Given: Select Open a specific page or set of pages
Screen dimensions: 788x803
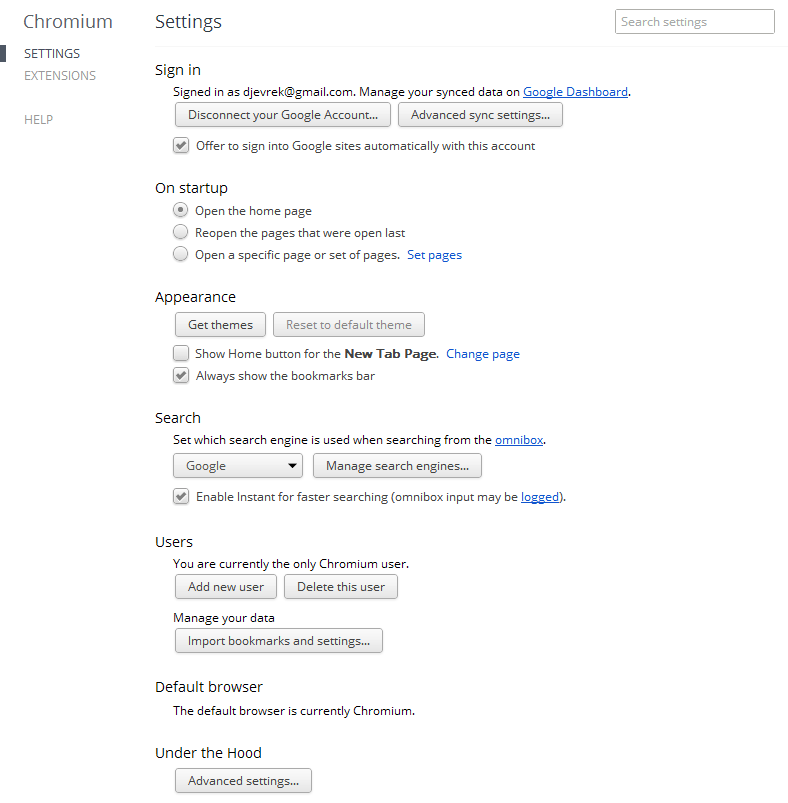Looking at the screenshot, I should 180,254.
